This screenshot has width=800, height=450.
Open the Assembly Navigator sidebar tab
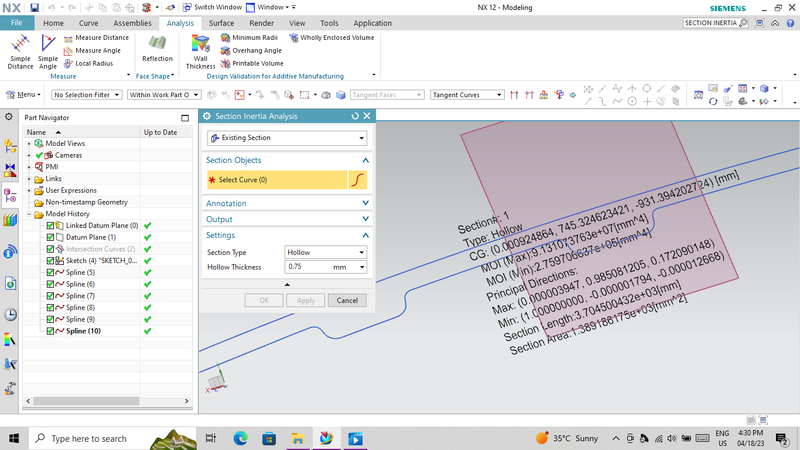pyautogui.click(x=10, y=146)
